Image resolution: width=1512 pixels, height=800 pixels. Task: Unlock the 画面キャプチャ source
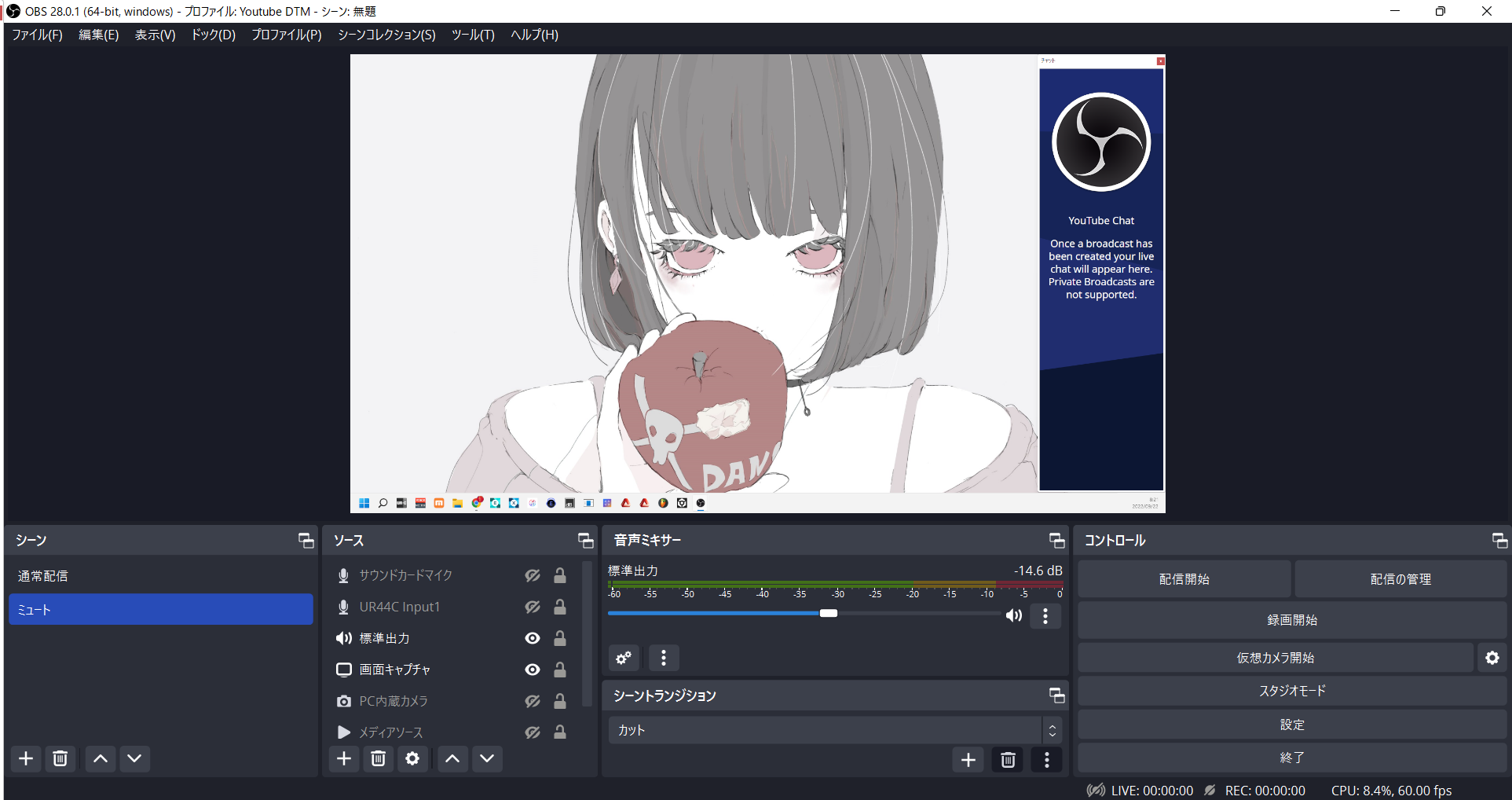click(x=560, y=670)
